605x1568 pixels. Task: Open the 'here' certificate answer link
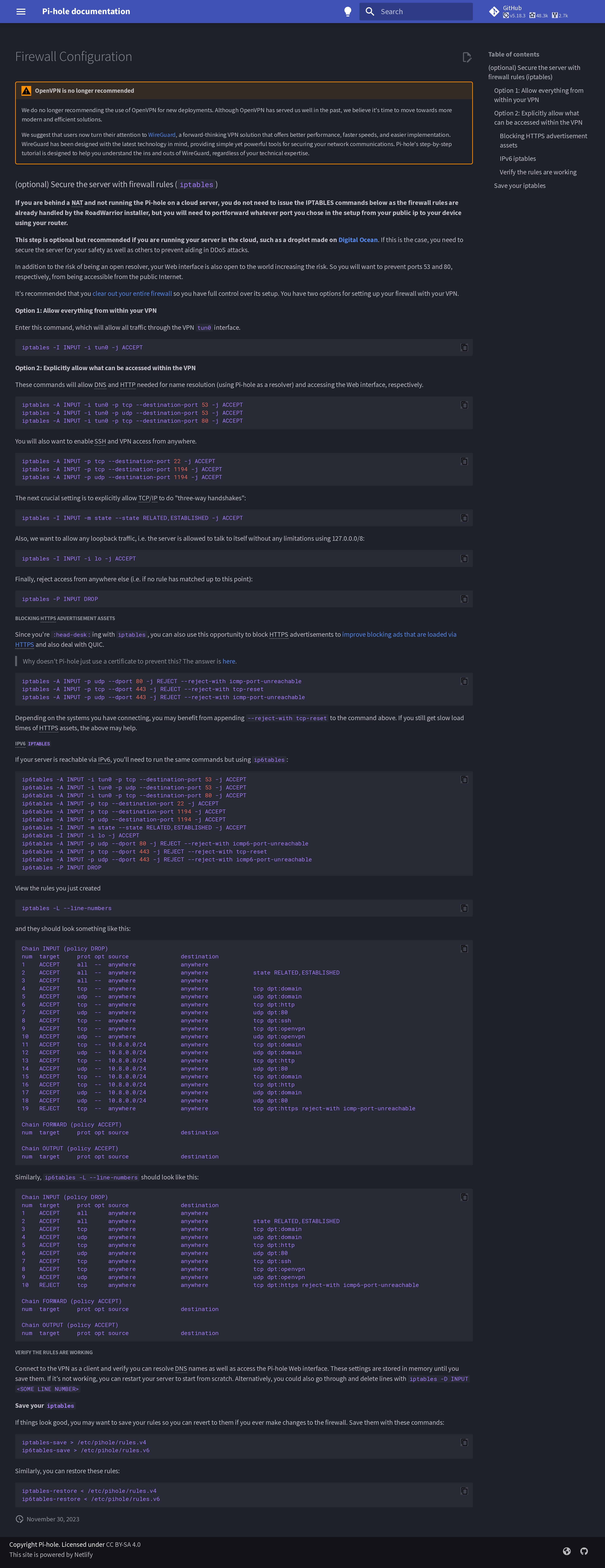(229, 662)
